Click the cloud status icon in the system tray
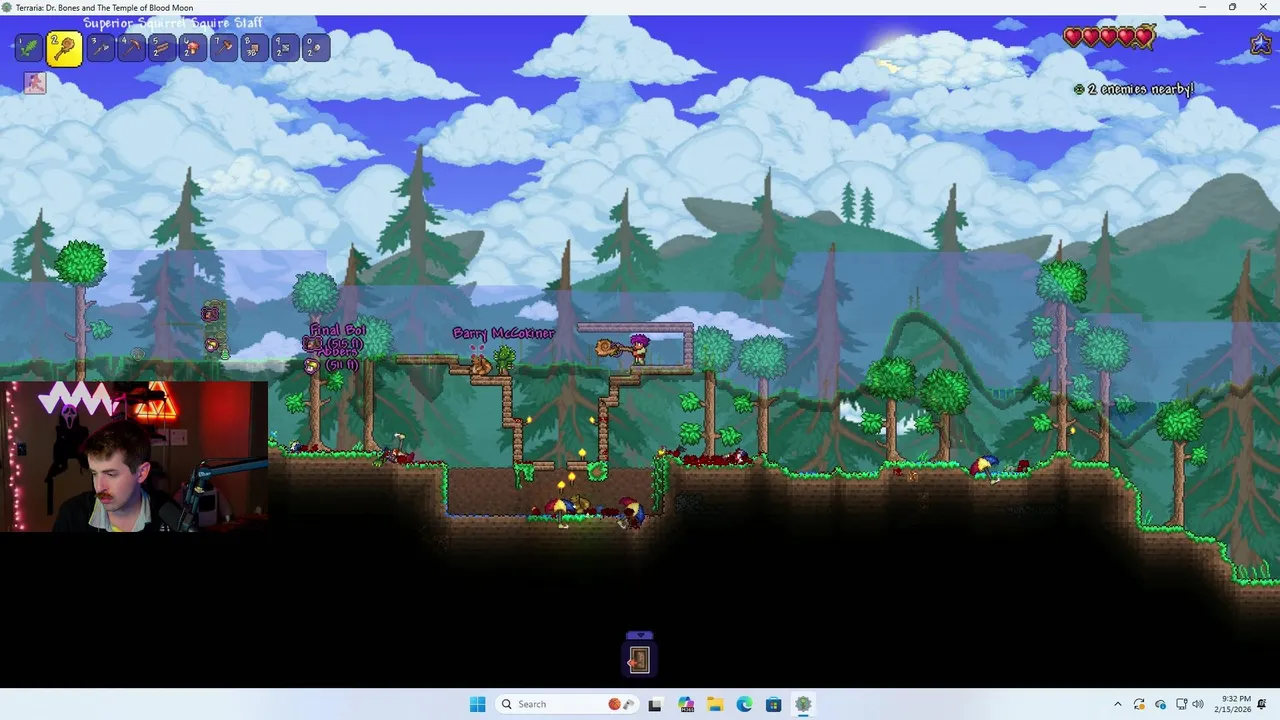1280x720 pixels. coord(1160,704)
